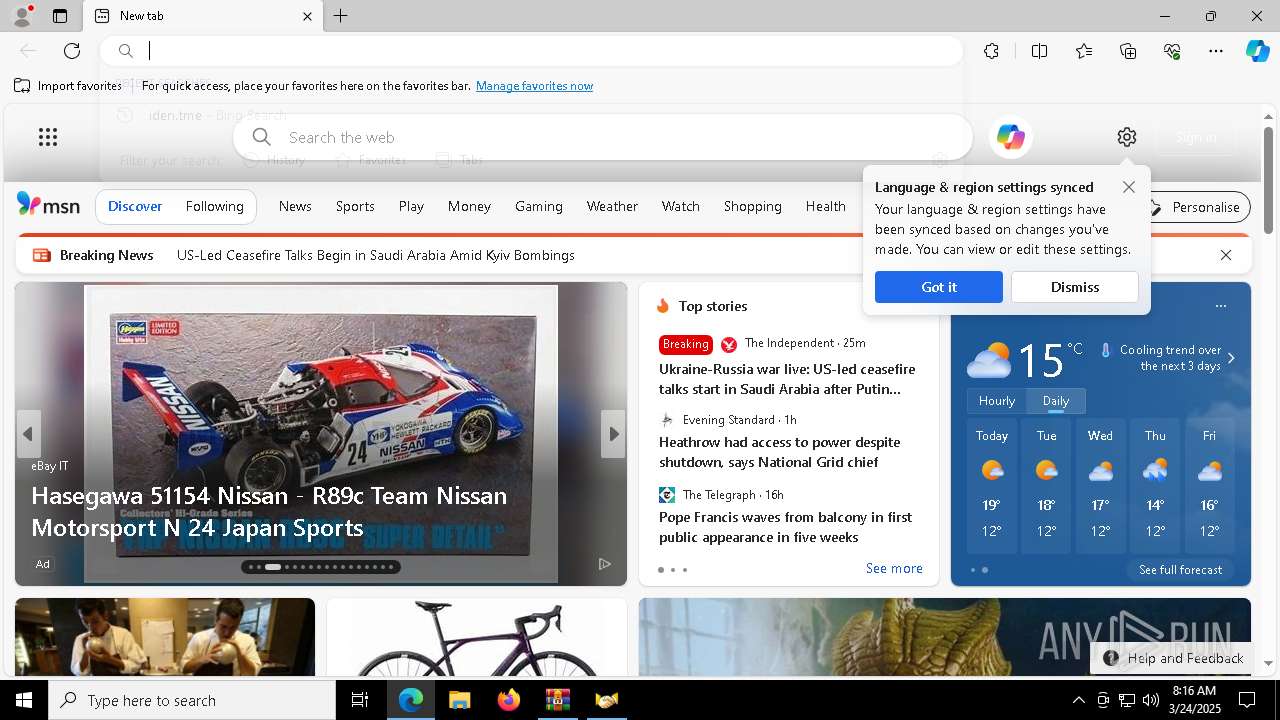Click the Search the web box
Viewport: 1280px width, 720px height.
point(603,137)
